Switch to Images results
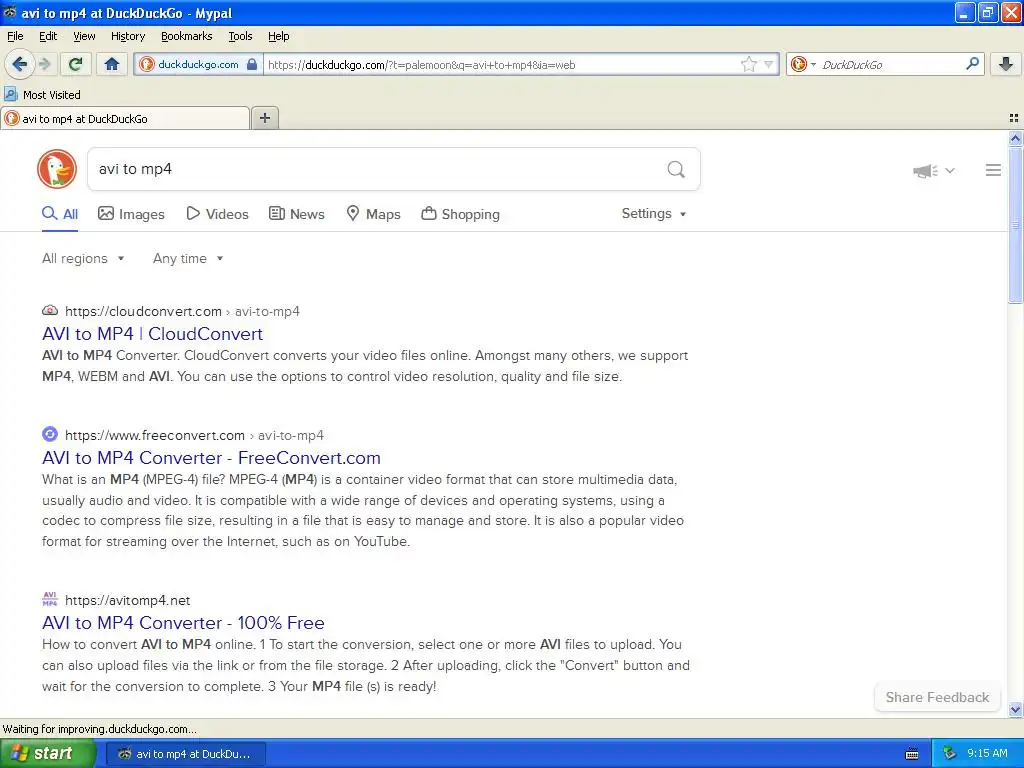 click(x=131, y=214)
